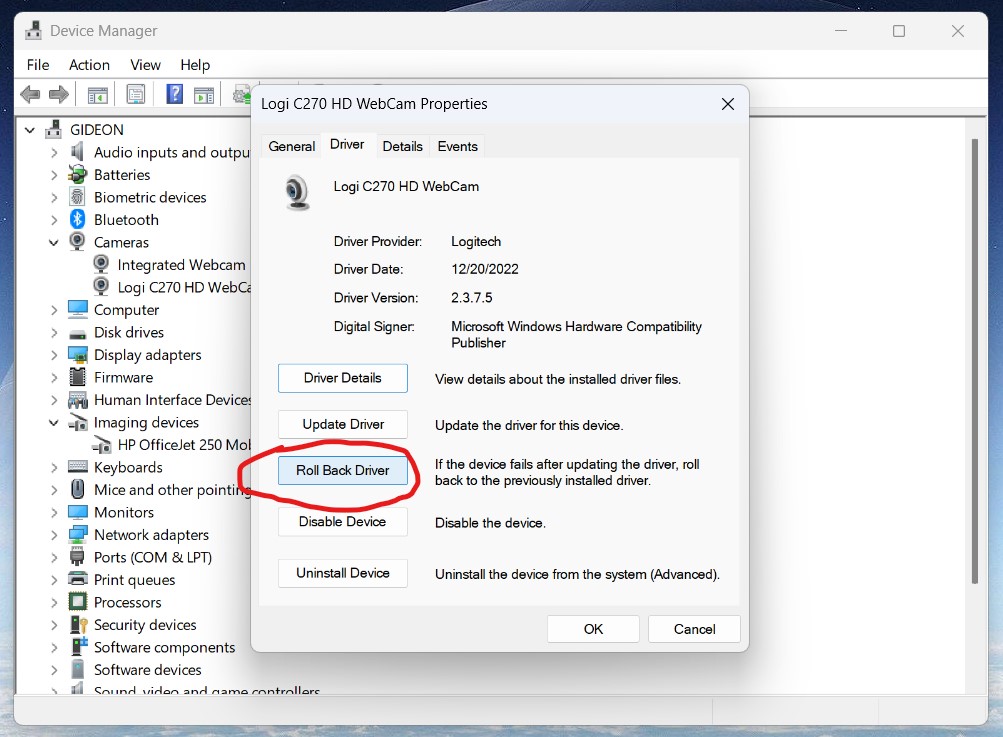Image resolution: width=1003 pixels, height=737 pixels.
Task: Click the webcam icon in Properties dialog
Action: [297, 191]
